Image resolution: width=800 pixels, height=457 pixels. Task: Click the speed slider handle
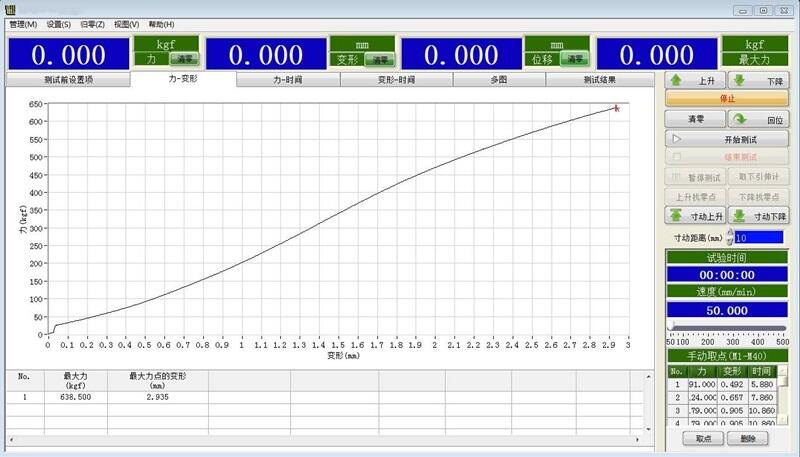click(672, 327)
